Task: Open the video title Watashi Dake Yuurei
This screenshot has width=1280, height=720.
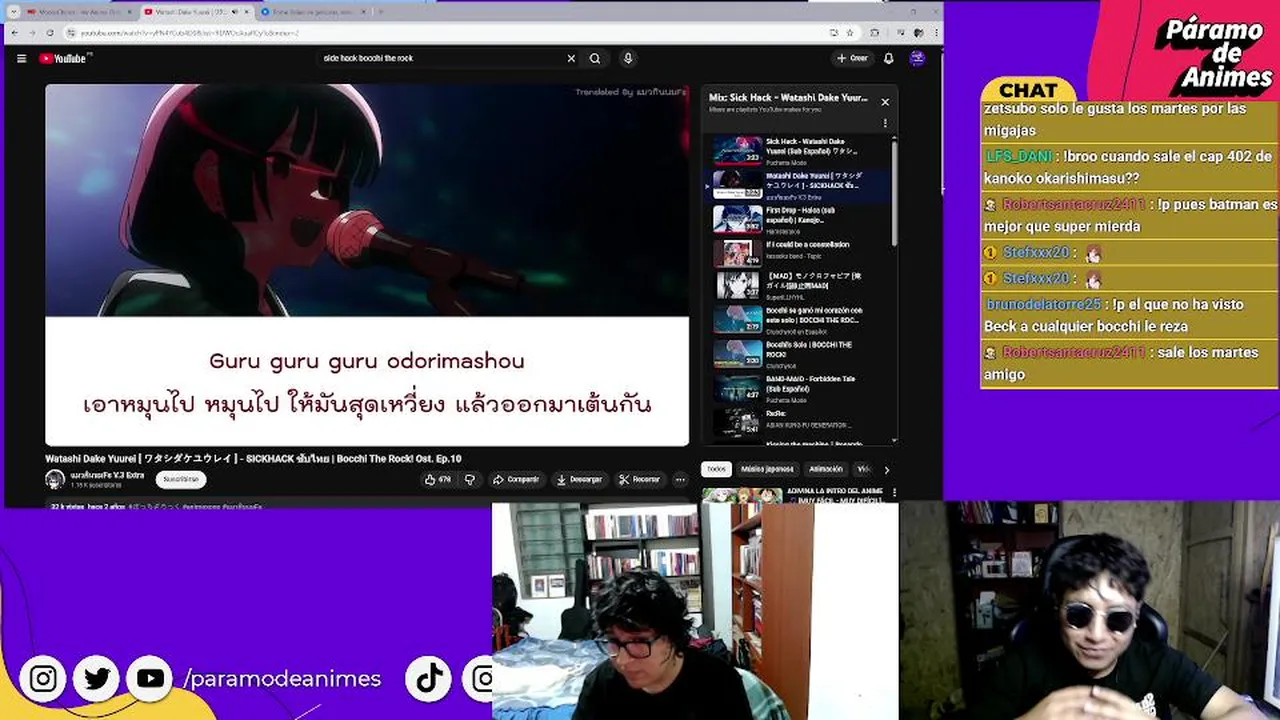Action: [253, 459]
